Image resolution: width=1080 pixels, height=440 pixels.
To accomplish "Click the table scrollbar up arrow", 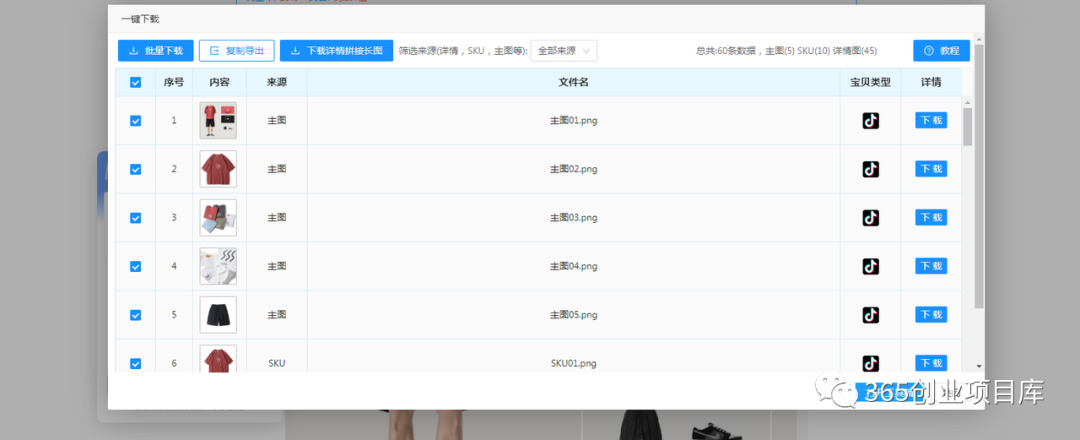I will click(968, 103).
